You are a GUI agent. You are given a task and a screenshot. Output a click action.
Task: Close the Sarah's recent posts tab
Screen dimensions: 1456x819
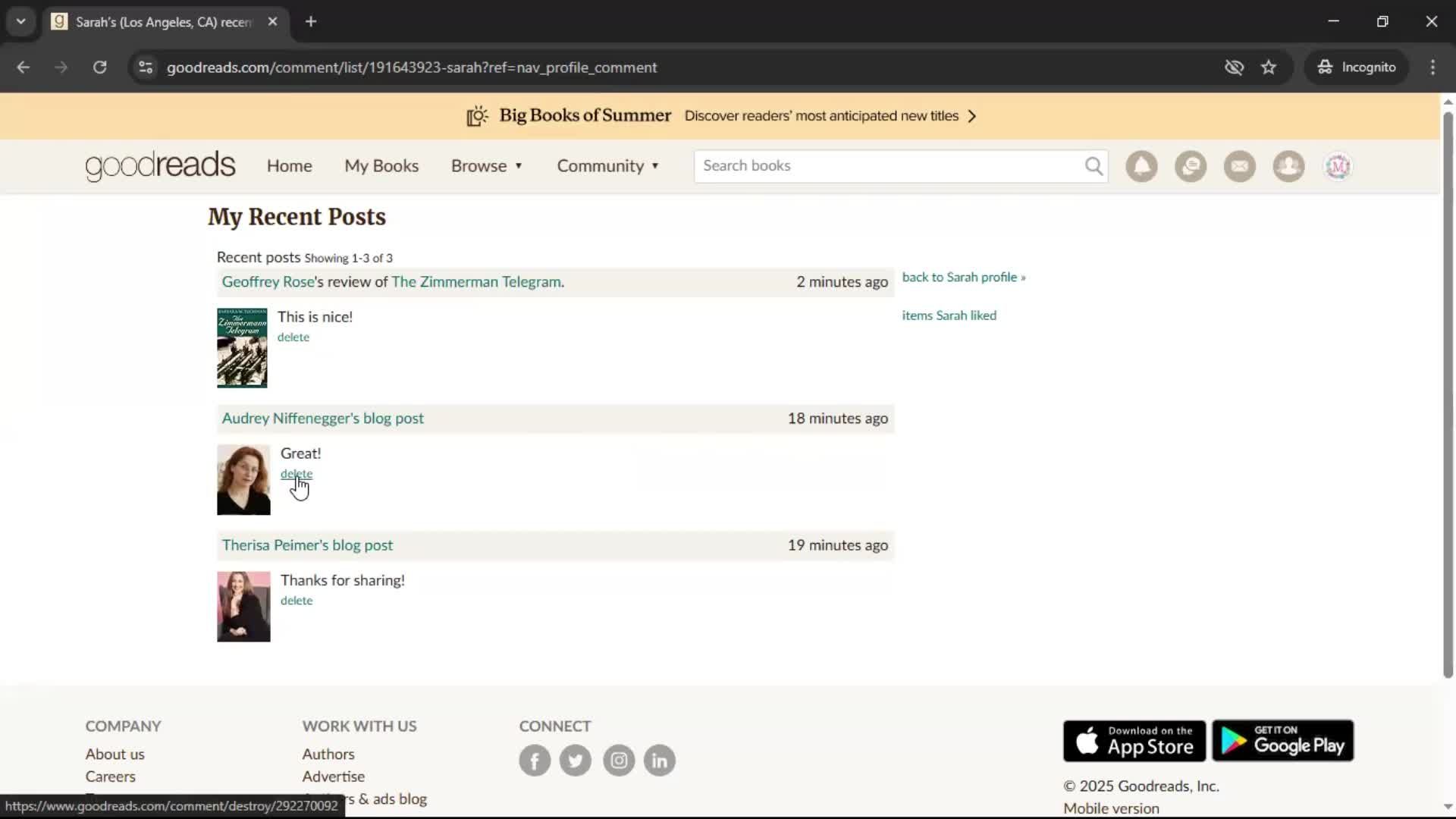coord(272,21)
